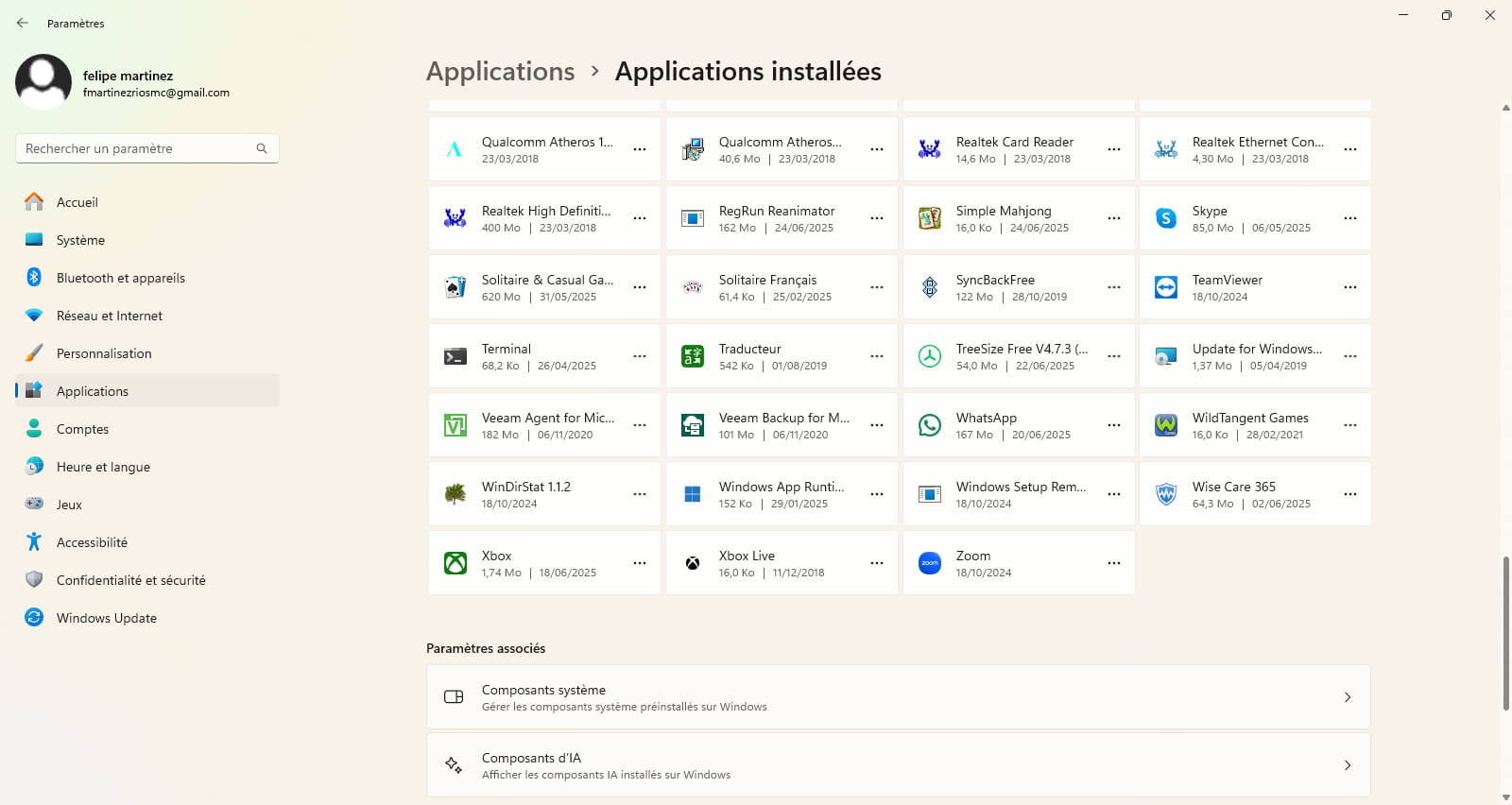Click the Wise Care 365 shield icon
This screenshot has width=1512, height=805.
coord(1166,494)
